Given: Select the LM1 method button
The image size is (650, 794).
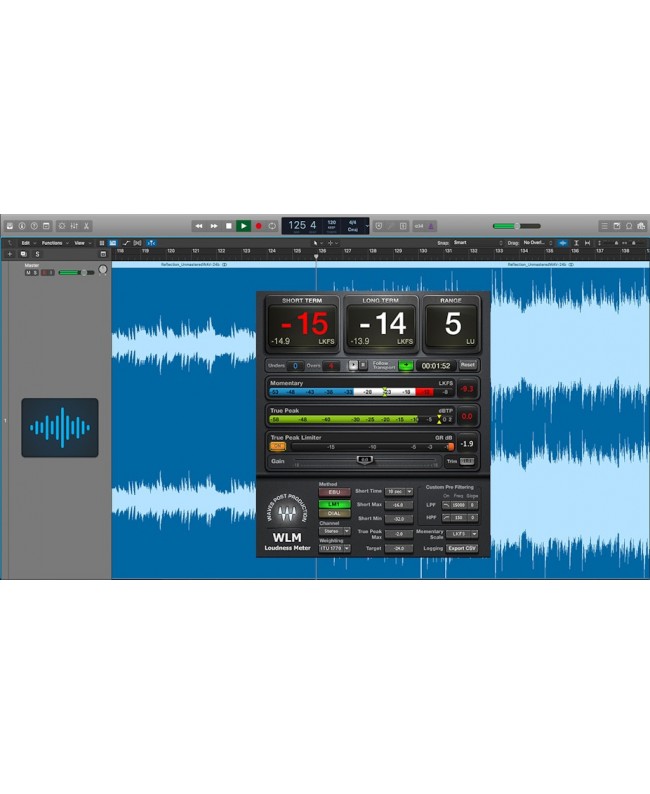Looking at the screenshot, I should (x=334, y=504).
